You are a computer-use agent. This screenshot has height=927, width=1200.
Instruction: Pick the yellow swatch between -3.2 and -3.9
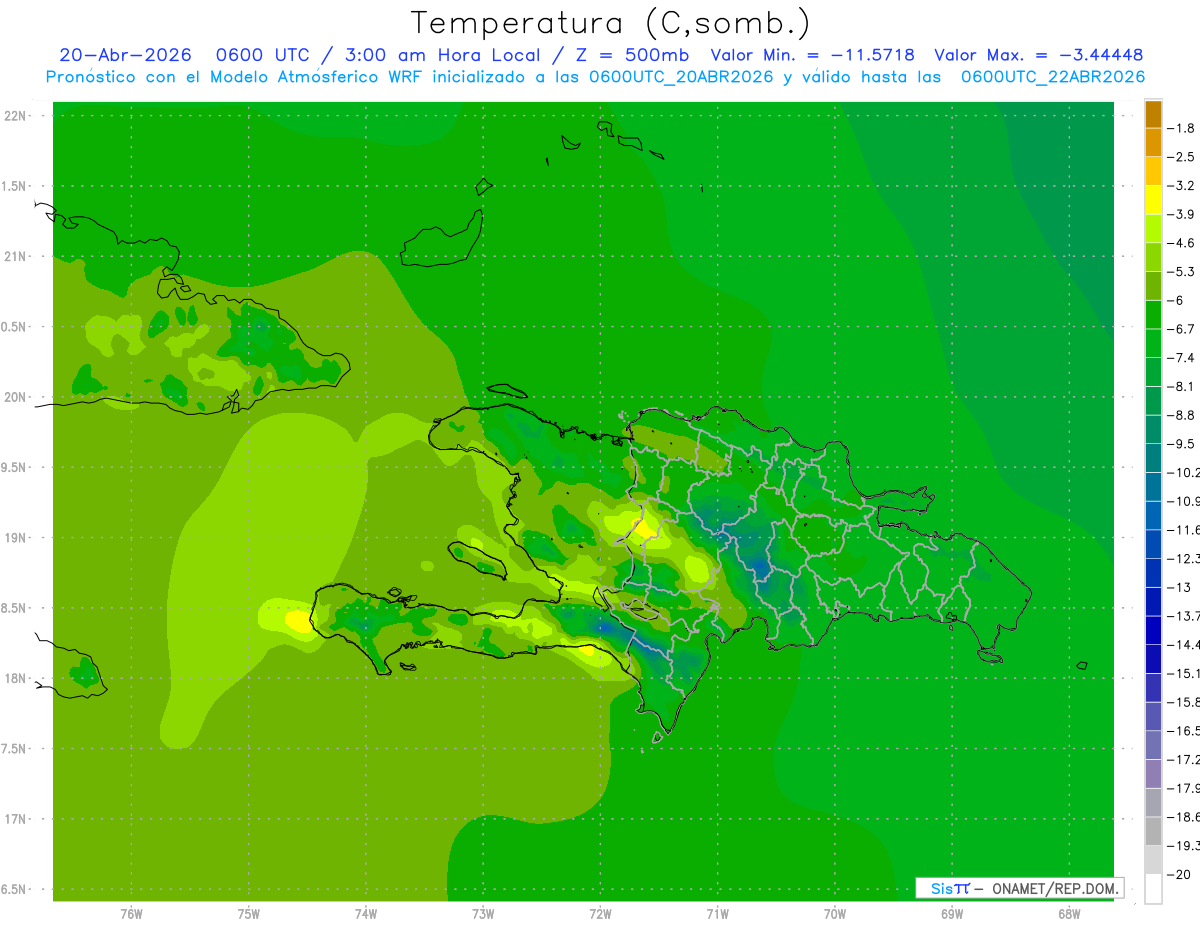(1153, 200)
